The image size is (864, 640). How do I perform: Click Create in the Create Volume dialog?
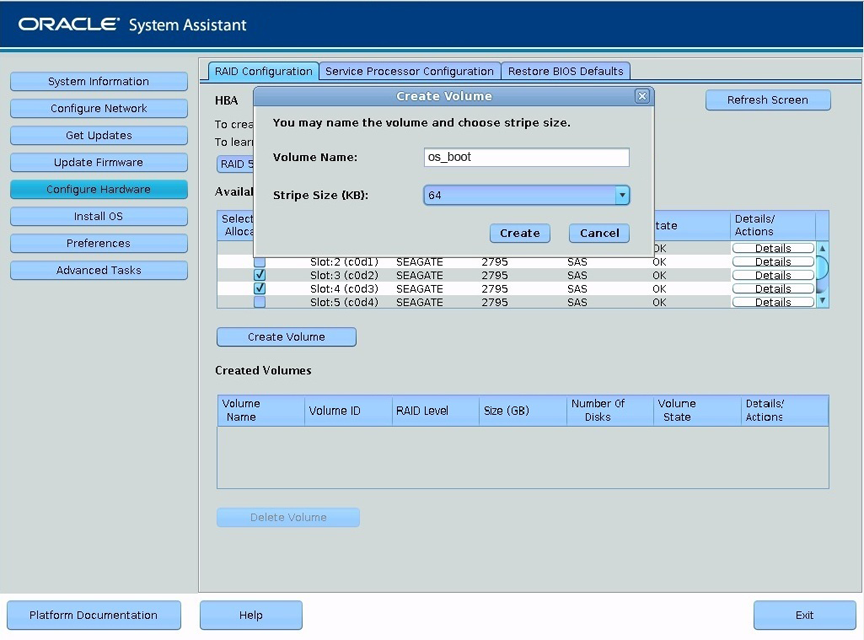coord(520,233)
